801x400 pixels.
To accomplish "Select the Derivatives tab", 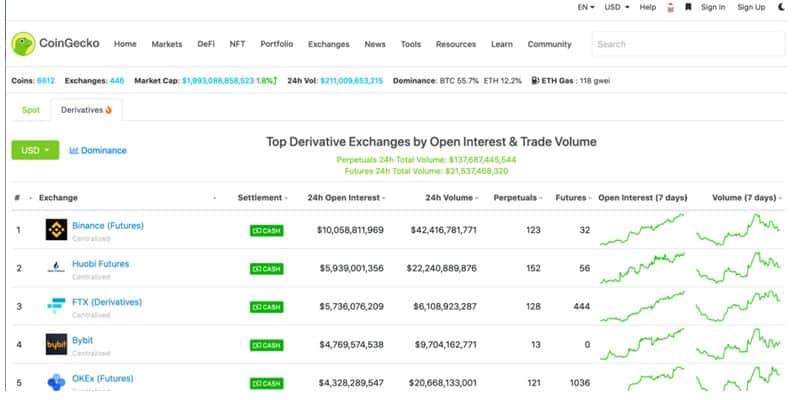I will [x=86, y=110].
